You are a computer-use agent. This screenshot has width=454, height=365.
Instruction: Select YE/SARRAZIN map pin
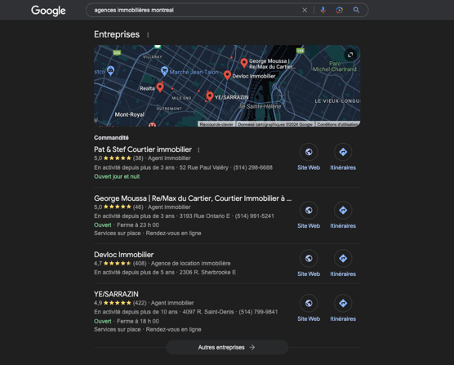point(209,96)
